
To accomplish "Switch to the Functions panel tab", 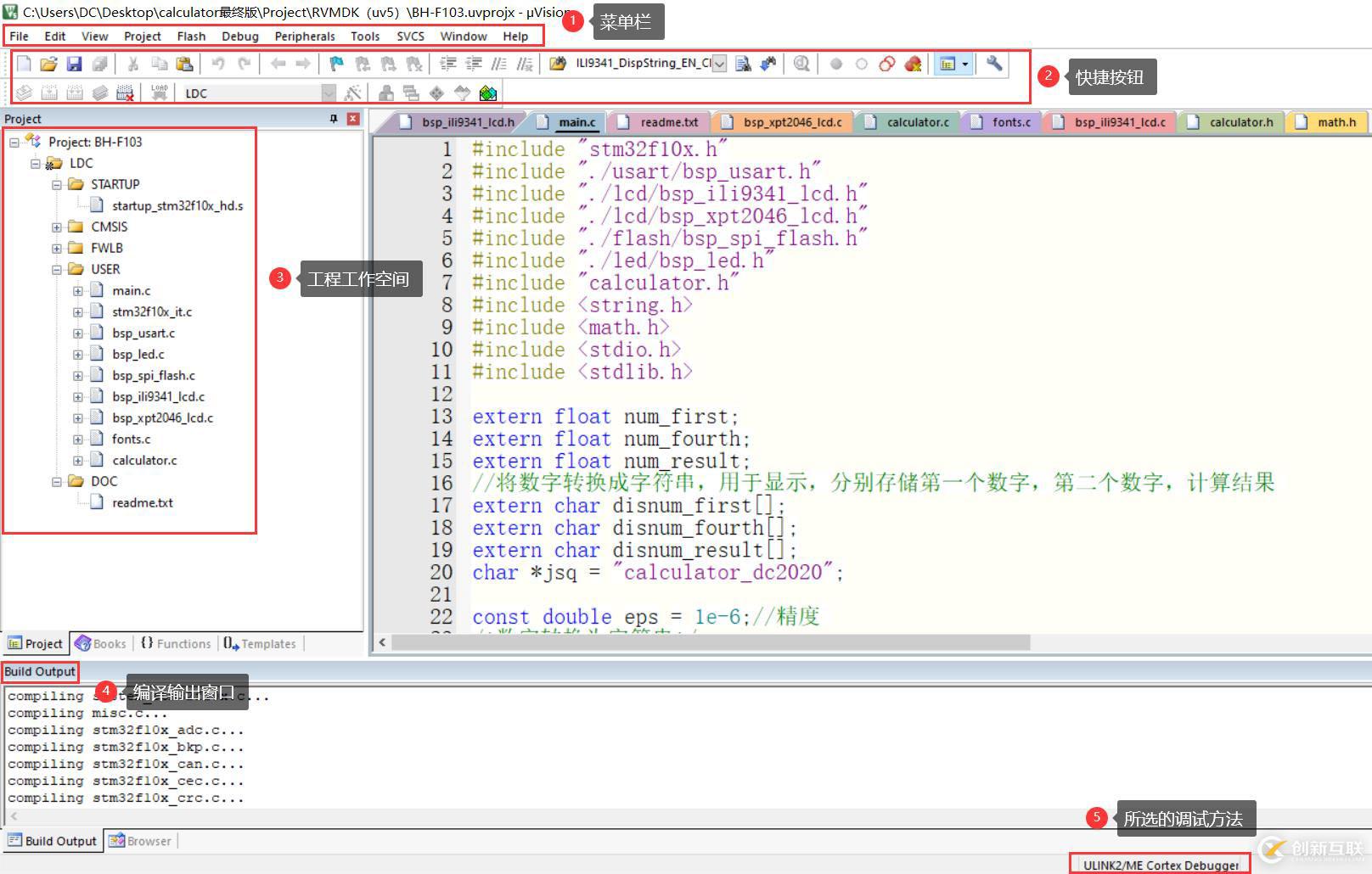I will pos(176,643).
